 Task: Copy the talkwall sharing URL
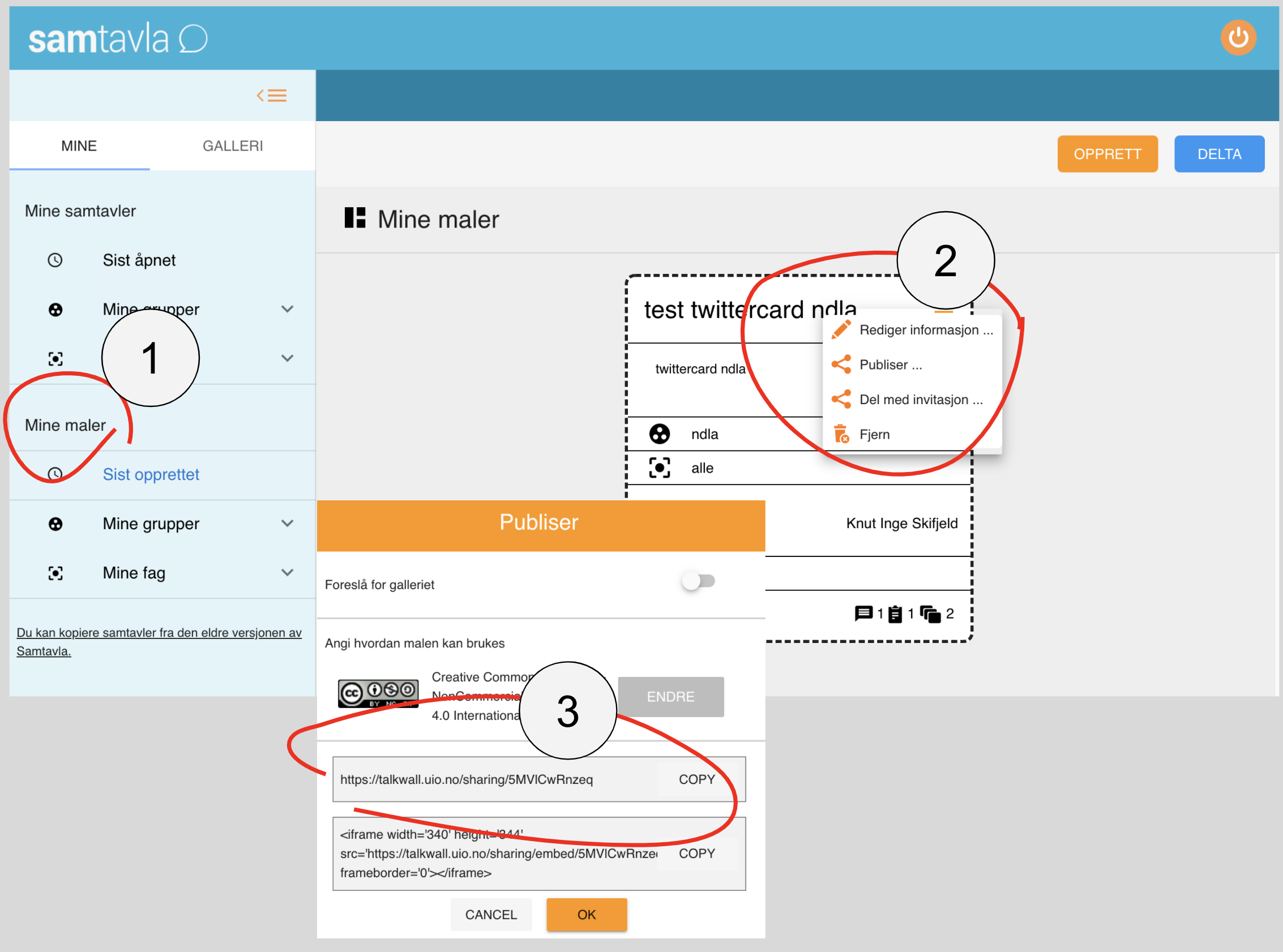696,779
